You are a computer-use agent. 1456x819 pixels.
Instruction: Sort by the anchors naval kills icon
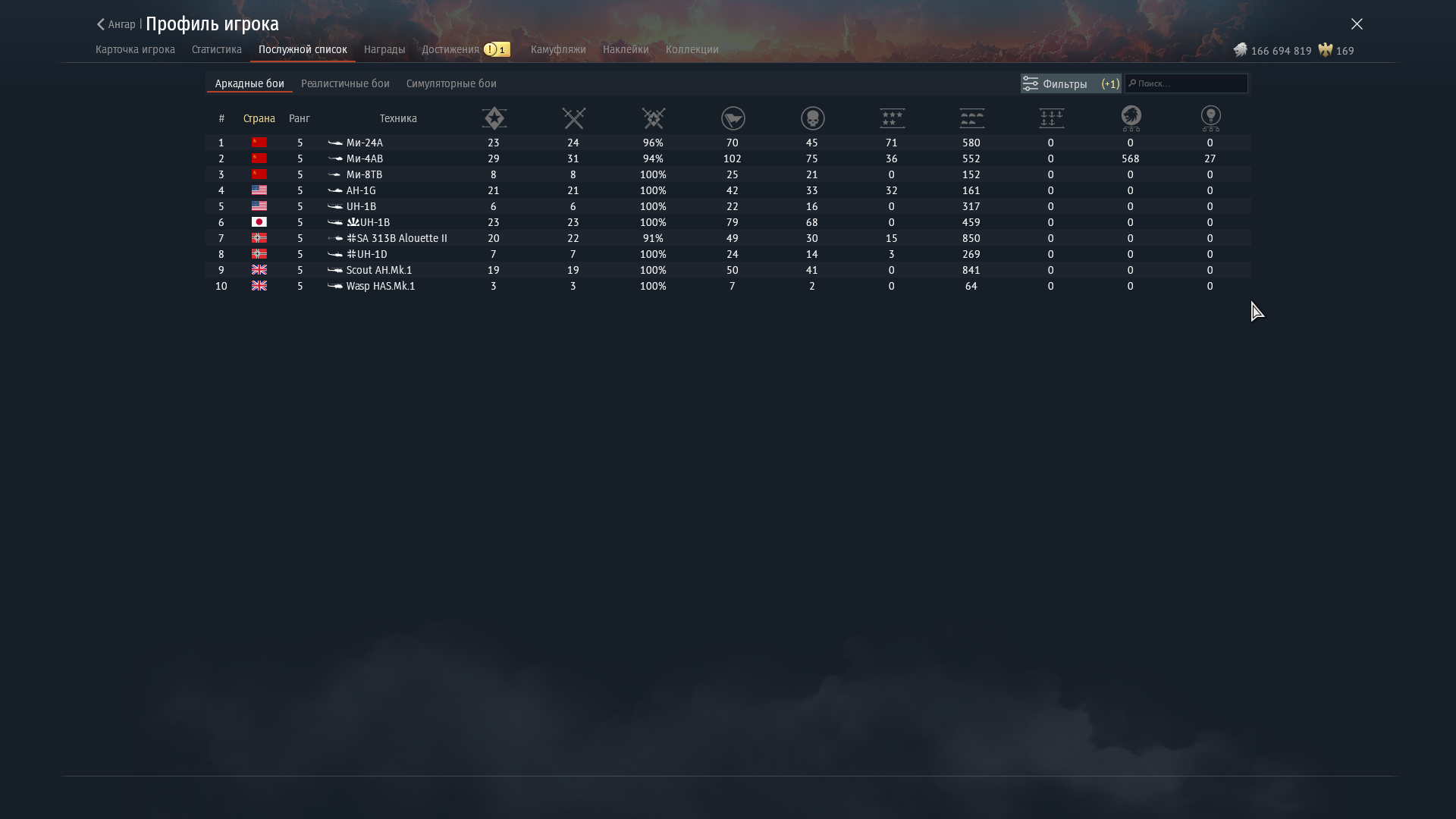pos(1051,118)
